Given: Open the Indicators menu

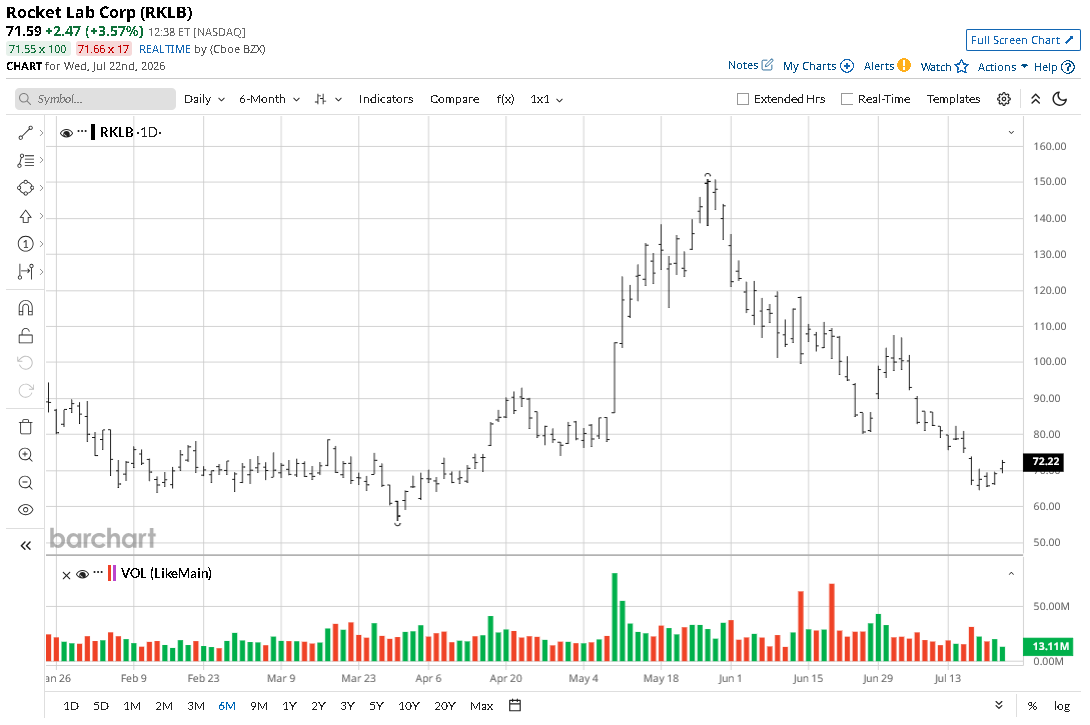Looking at the screenshot, I should [386, 99].
